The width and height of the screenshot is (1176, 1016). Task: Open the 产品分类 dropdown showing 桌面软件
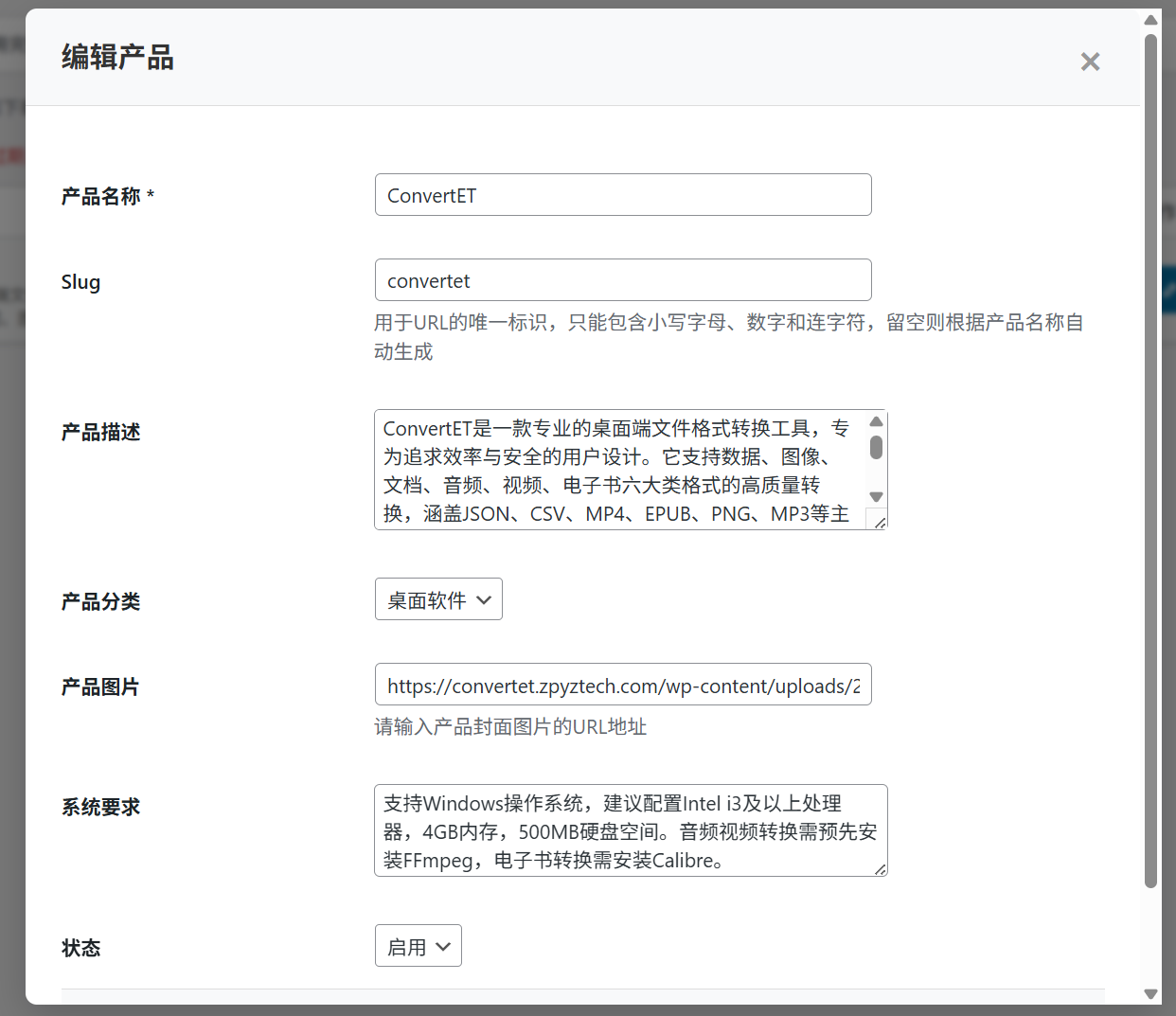click(x=438, y=599)
